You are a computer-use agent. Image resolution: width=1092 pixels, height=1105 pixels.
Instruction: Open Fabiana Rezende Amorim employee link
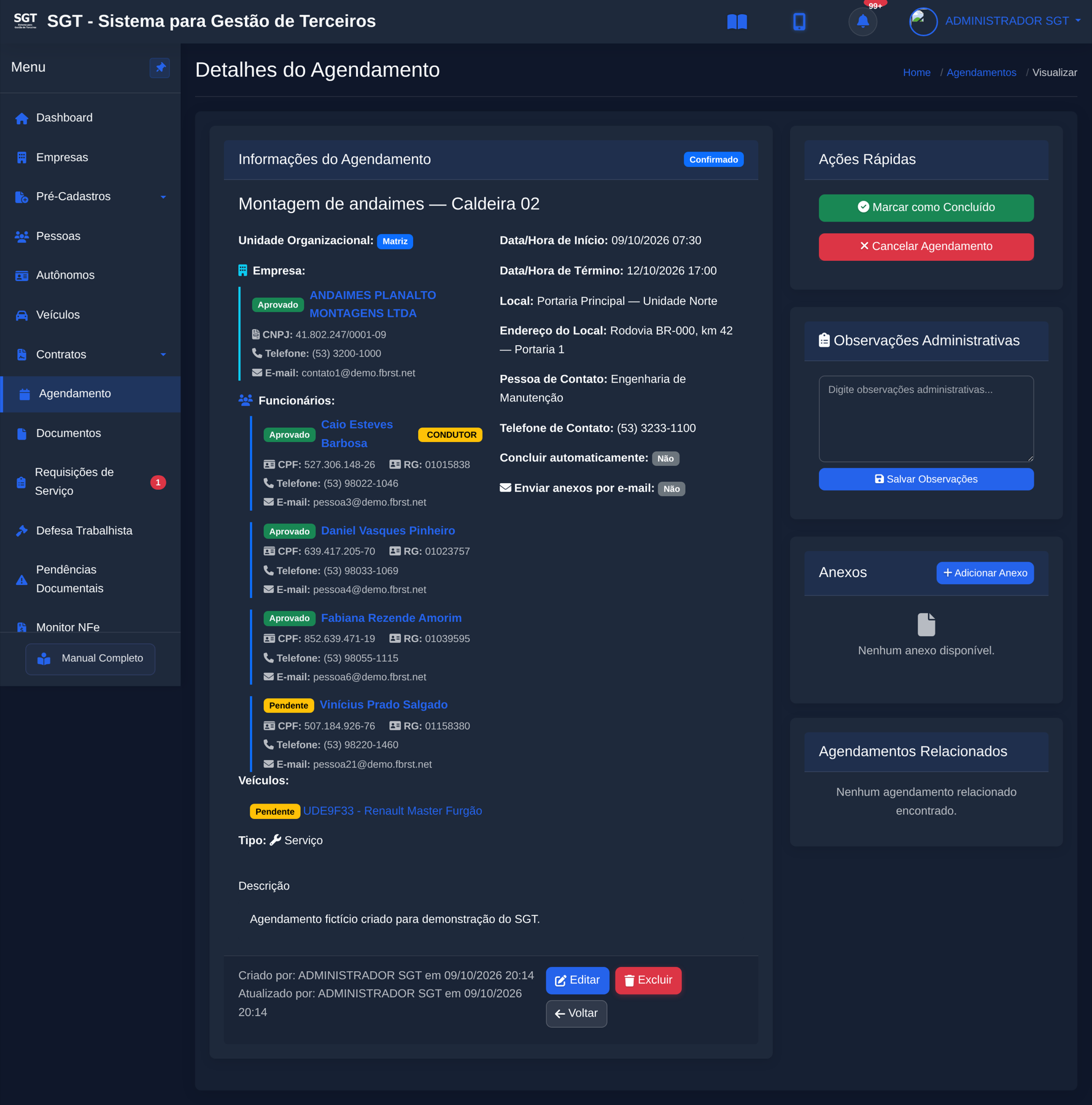tap(391, 618)
